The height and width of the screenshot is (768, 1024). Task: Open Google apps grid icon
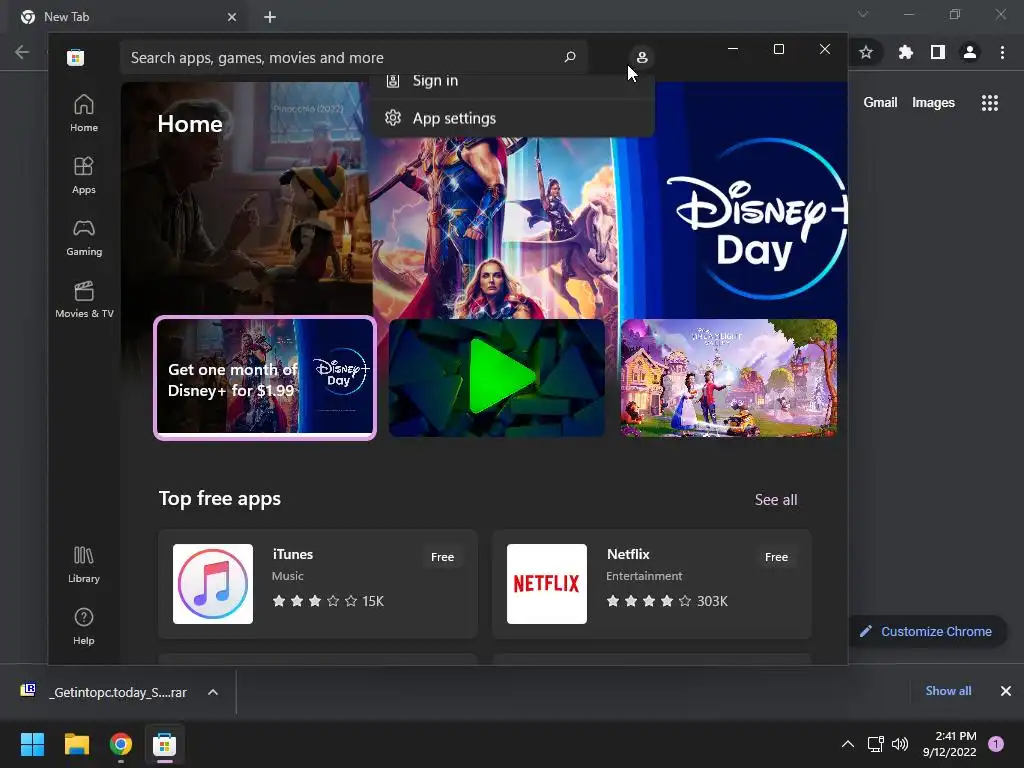990,103
